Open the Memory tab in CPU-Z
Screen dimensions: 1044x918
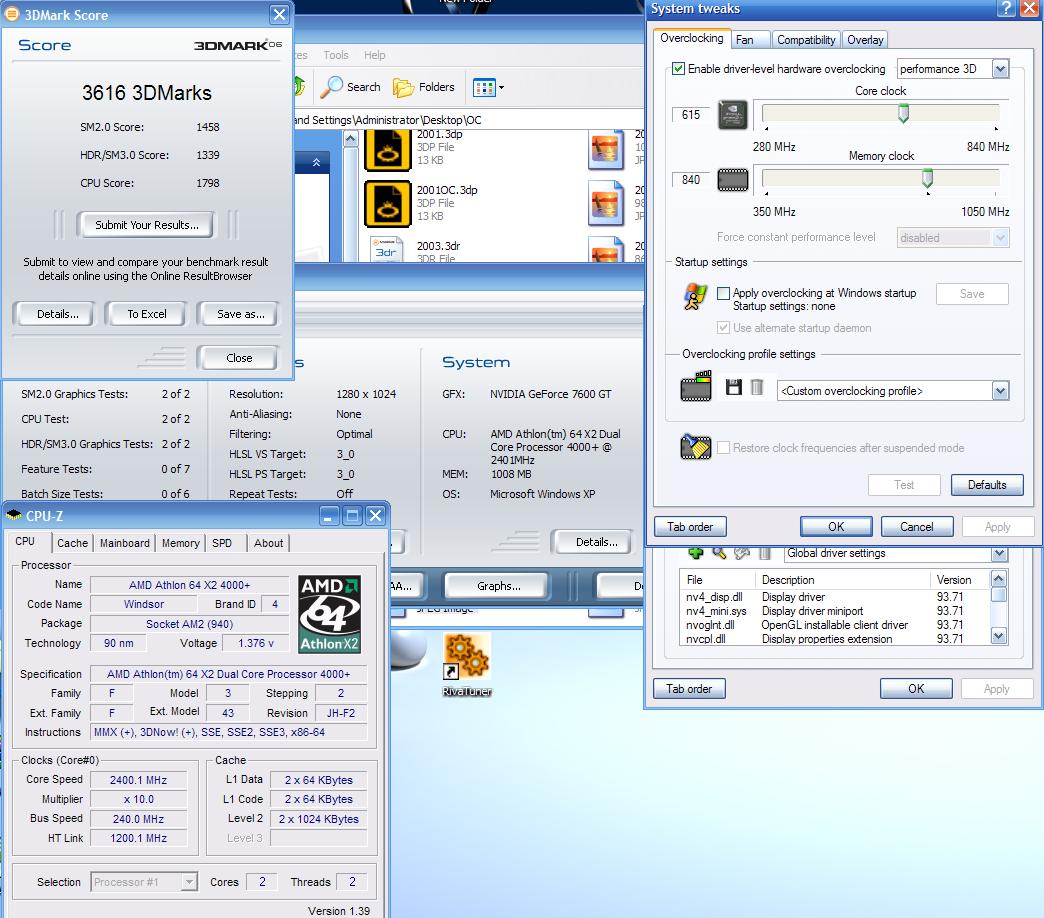click(x=180, y=543)
